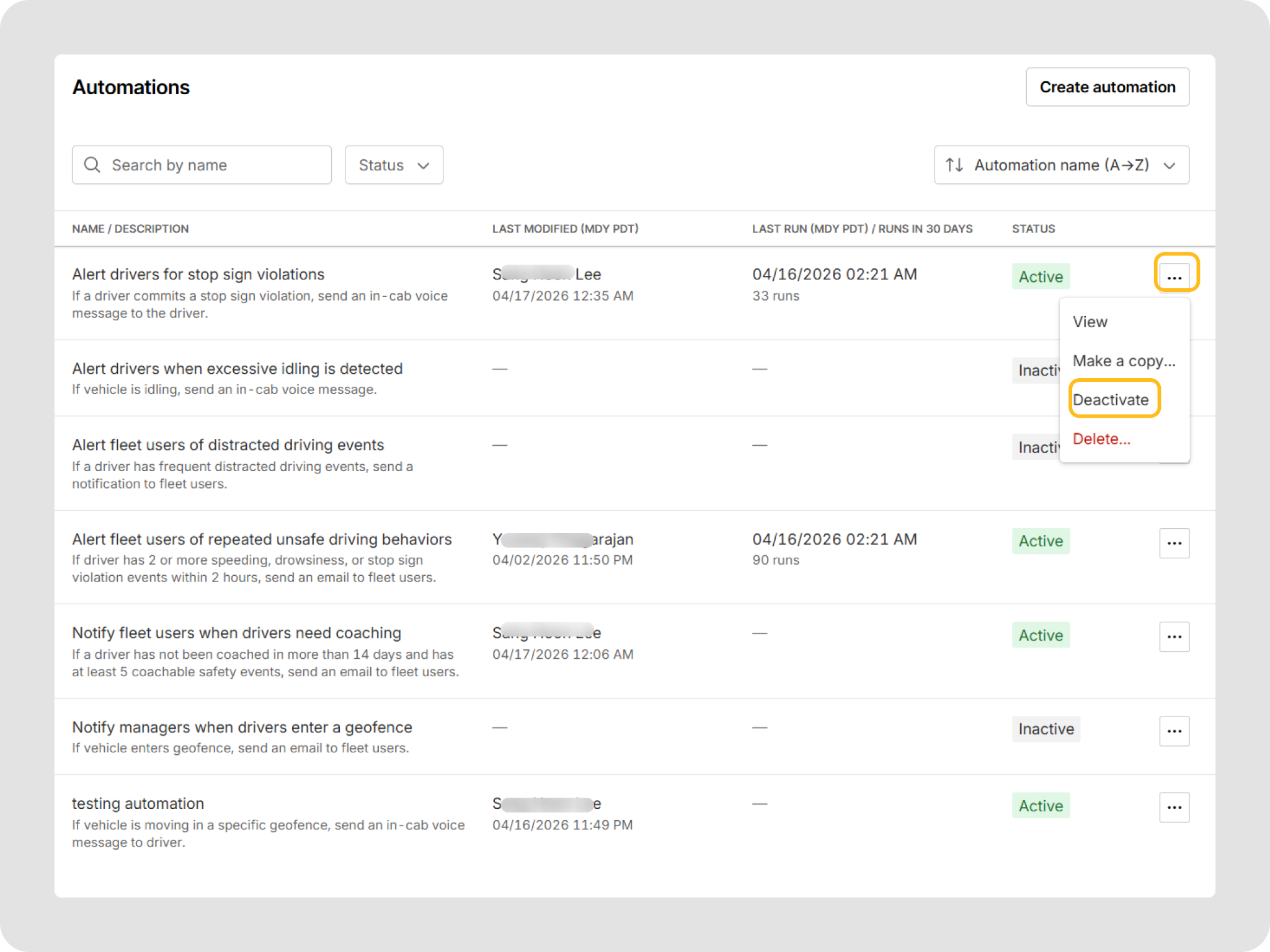Click the Create automation button
Image resolution: width=1270 pixels, height=952 pixels.
1107,87
